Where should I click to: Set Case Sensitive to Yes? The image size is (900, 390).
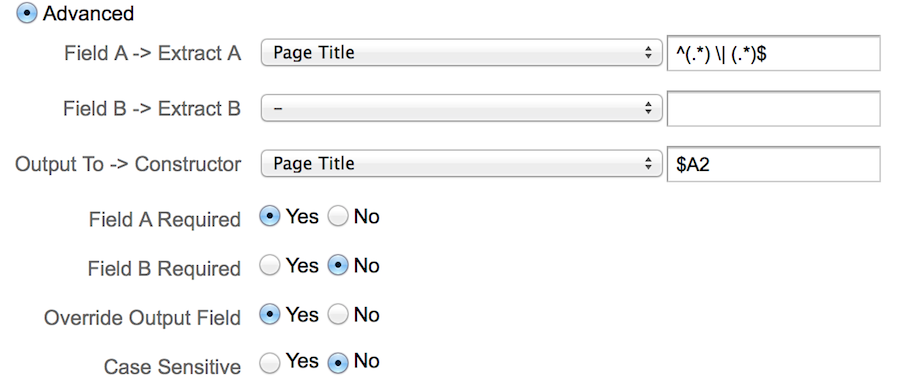click(x=270, y=363)
